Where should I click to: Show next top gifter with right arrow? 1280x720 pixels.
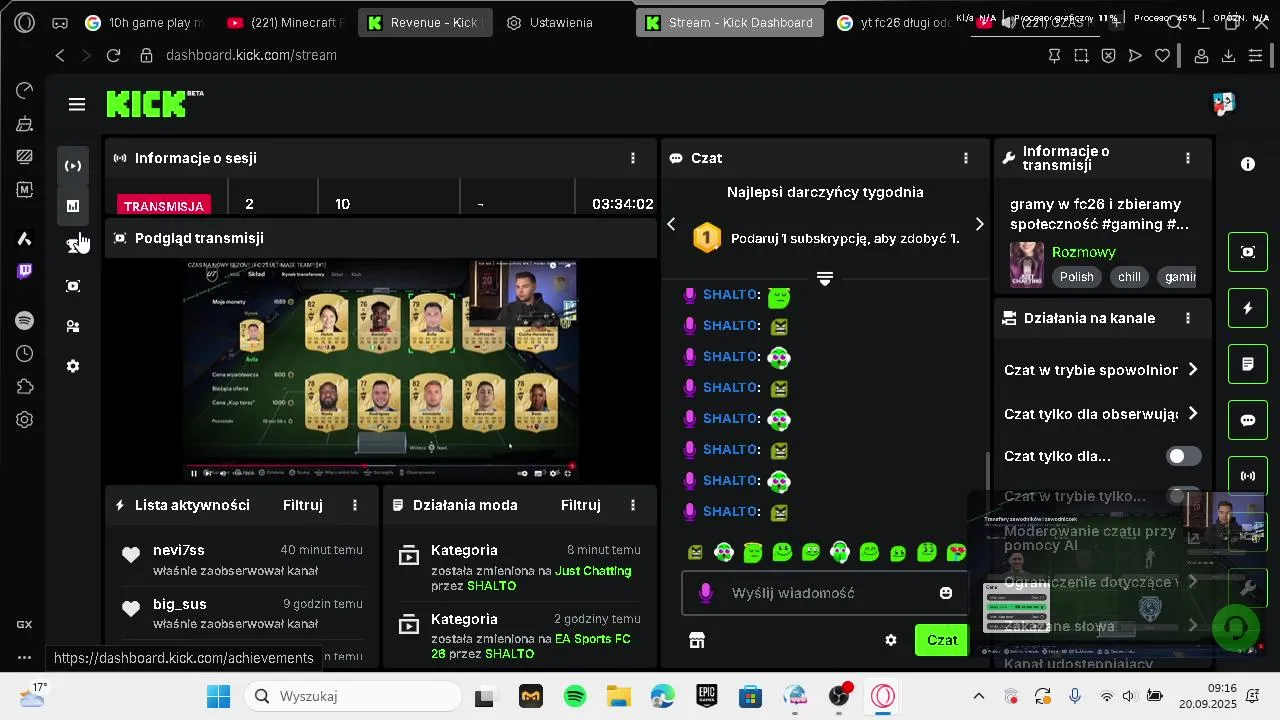979,224
